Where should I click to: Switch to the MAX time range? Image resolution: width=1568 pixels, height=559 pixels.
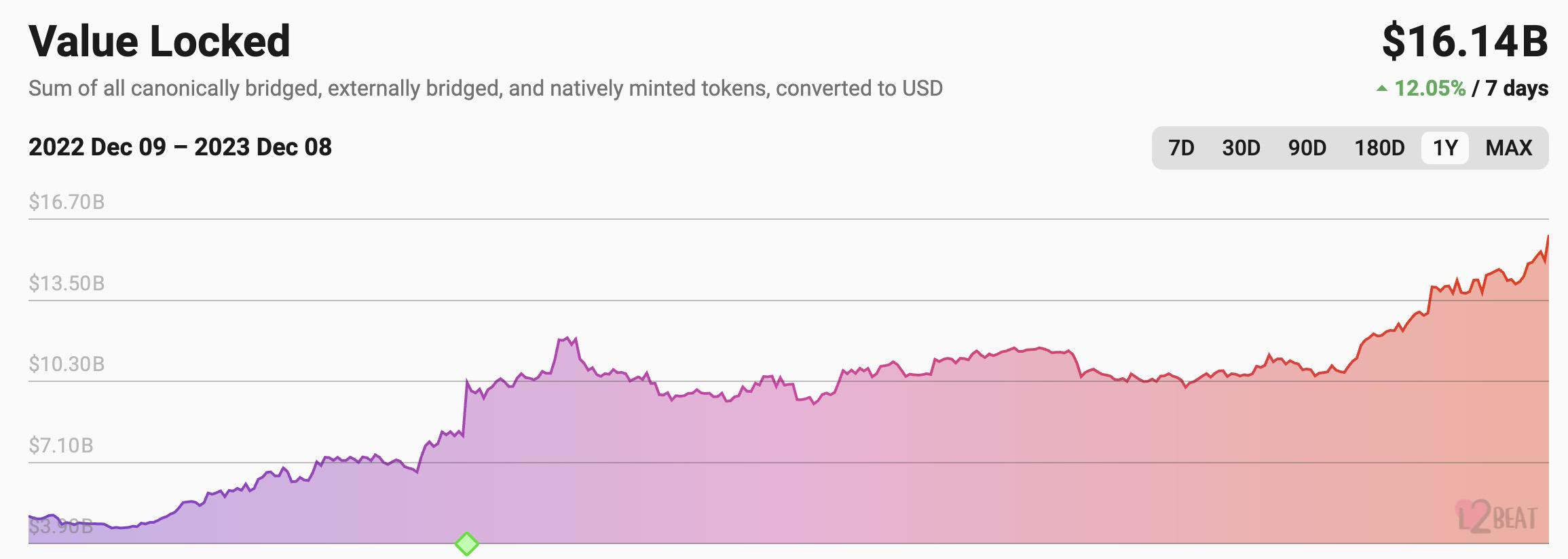pos(1509,148)
